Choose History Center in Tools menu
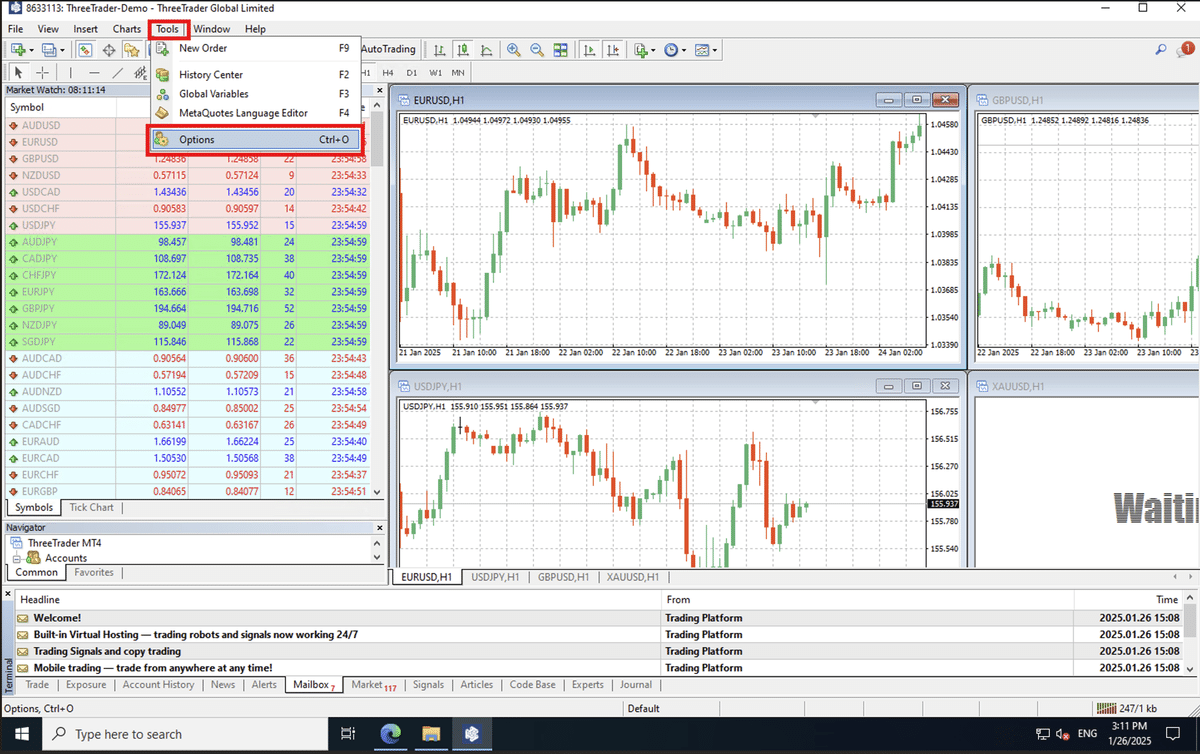Image resolution: width=1200 pixels, height=754 pixels. click(x=256, y=75)
